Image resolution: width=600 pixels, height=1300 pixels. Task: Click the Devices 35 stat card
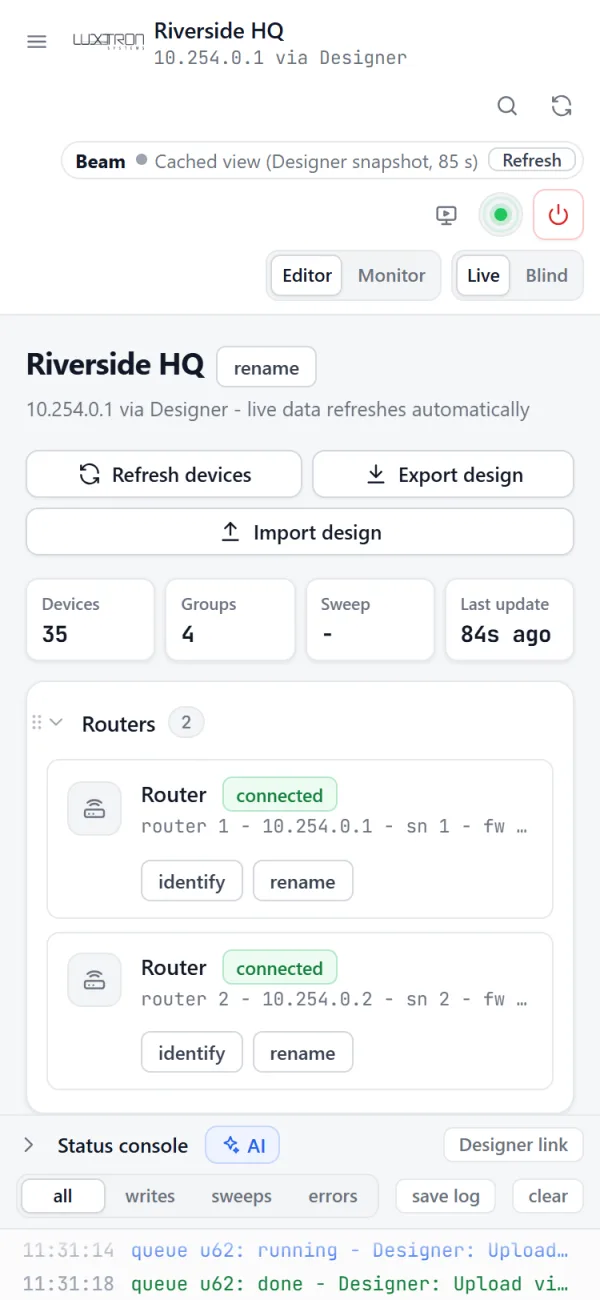click(x=90, y=620)
